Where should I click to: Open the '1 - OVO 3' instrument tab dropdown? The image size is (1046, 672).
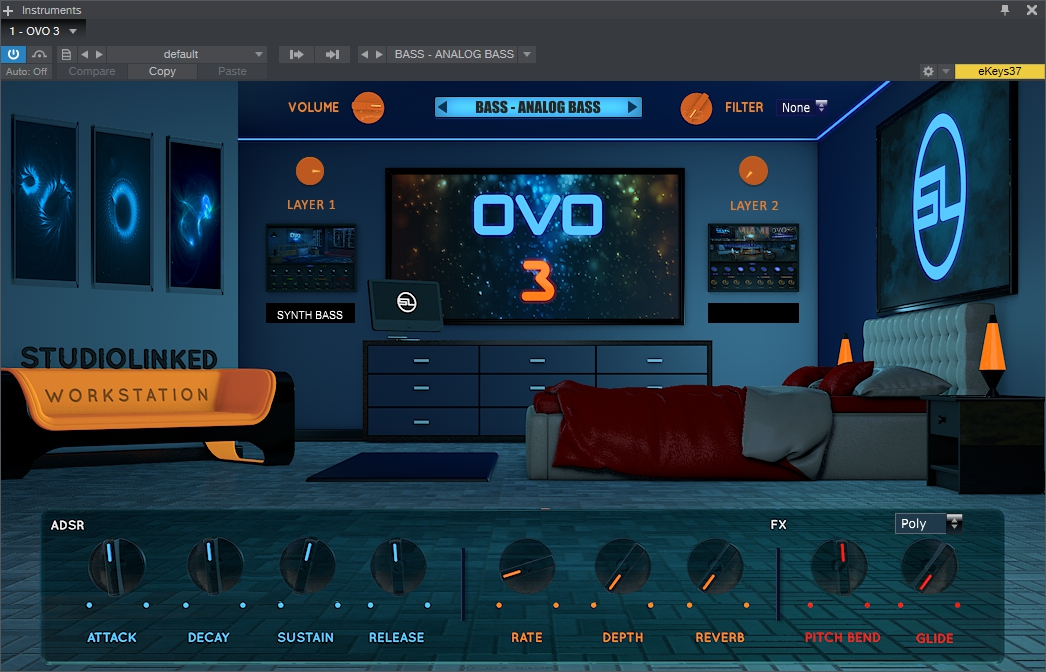click(43, 31)
